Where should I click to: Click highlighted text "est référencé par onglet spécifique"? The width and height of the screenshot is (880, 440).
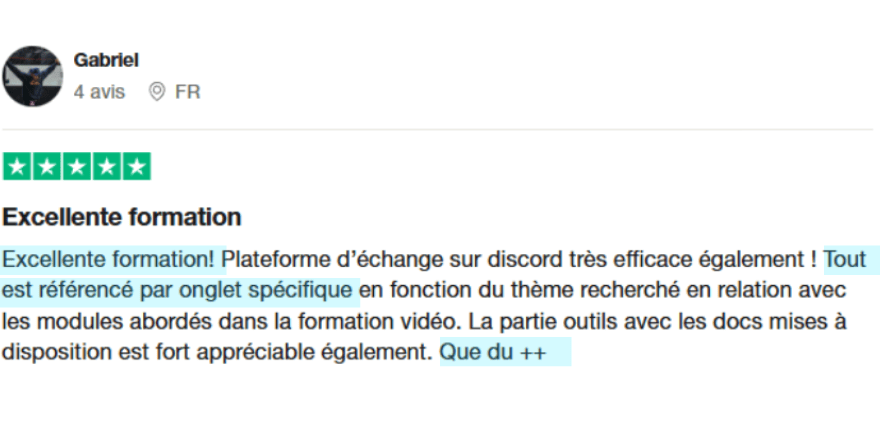coord(177,291)
